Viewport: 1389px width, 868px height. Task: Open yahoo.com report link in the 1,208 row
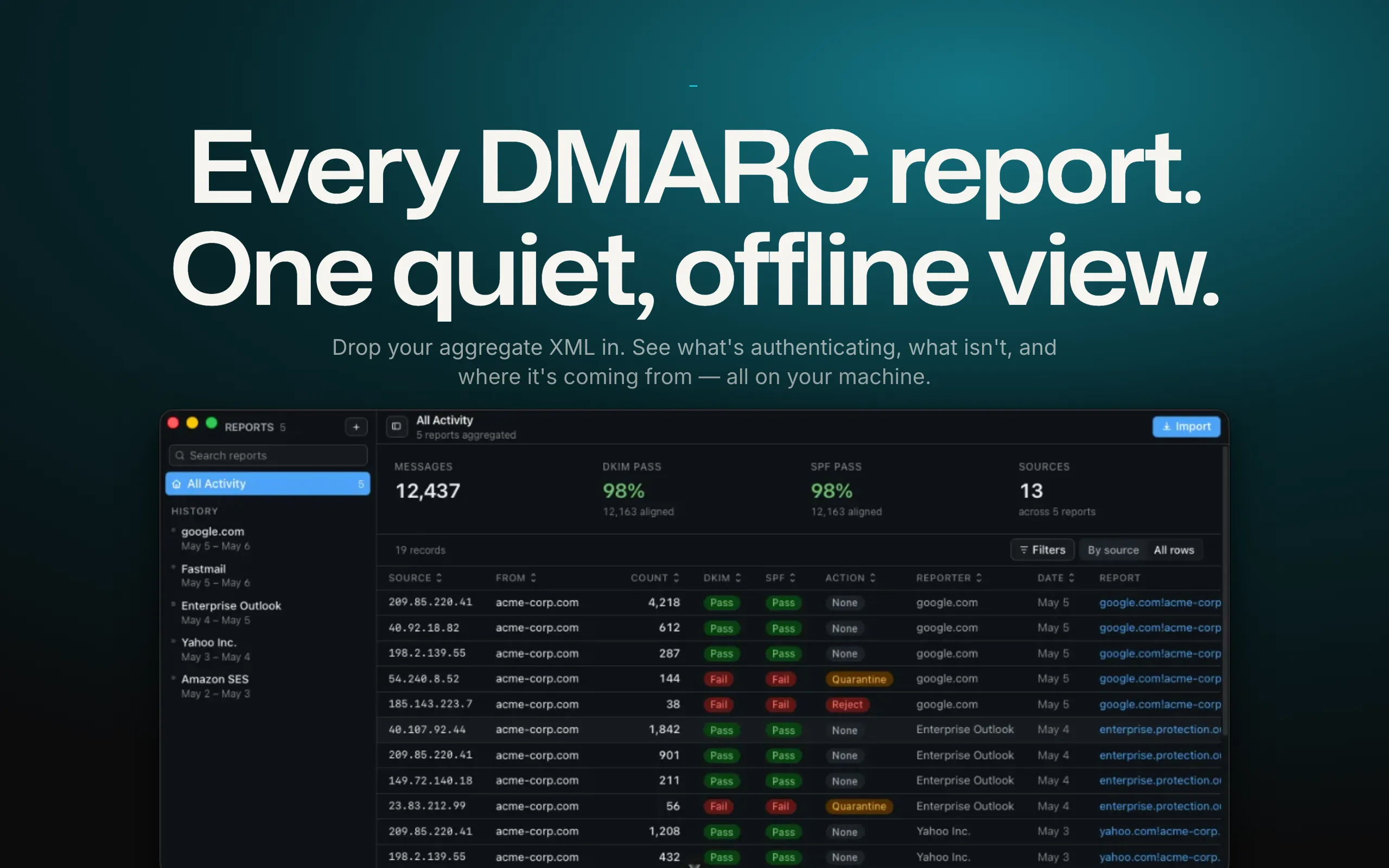tap(1159, 831)
